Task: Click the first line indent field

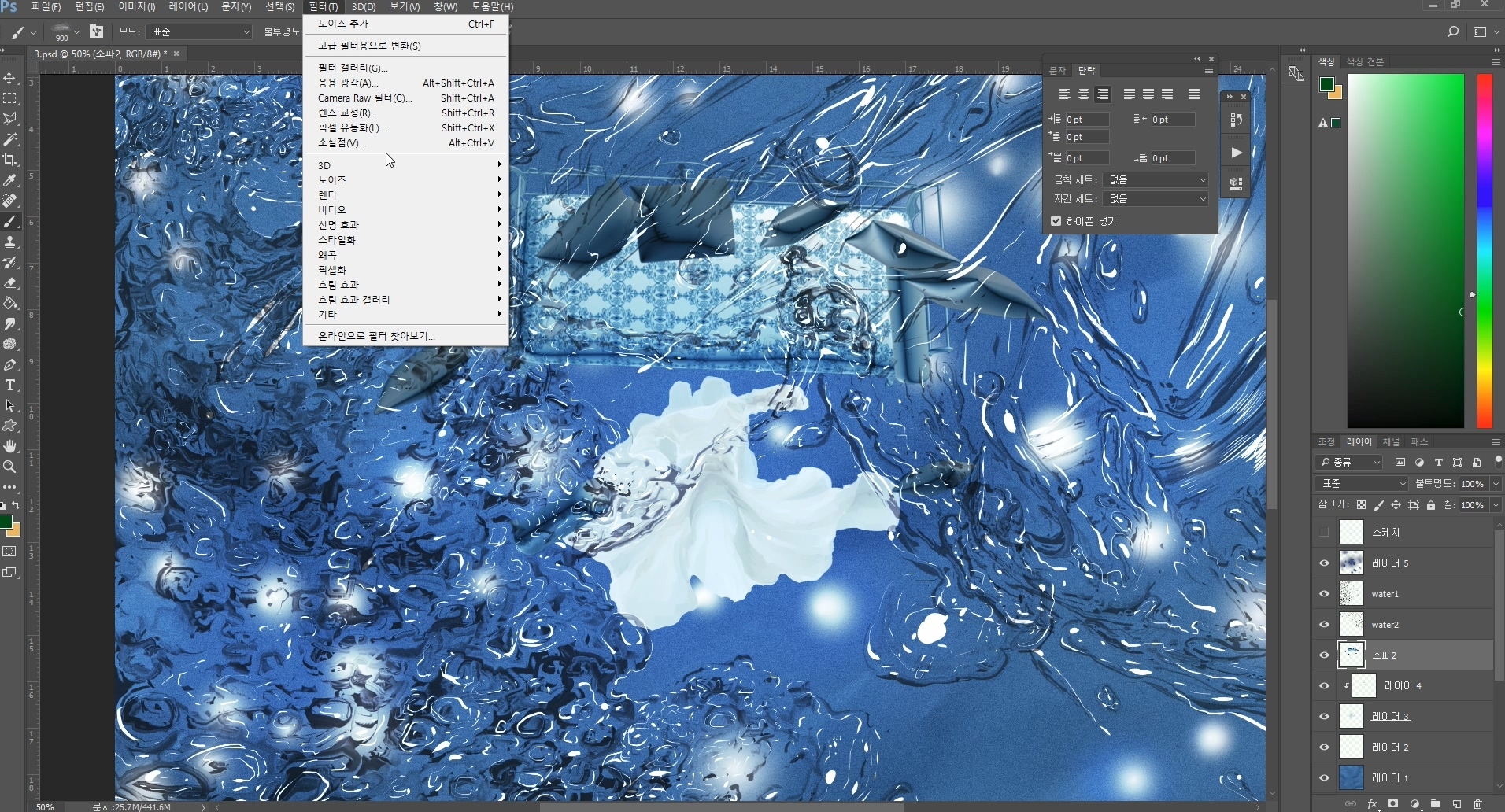Action: (1087, 138)
